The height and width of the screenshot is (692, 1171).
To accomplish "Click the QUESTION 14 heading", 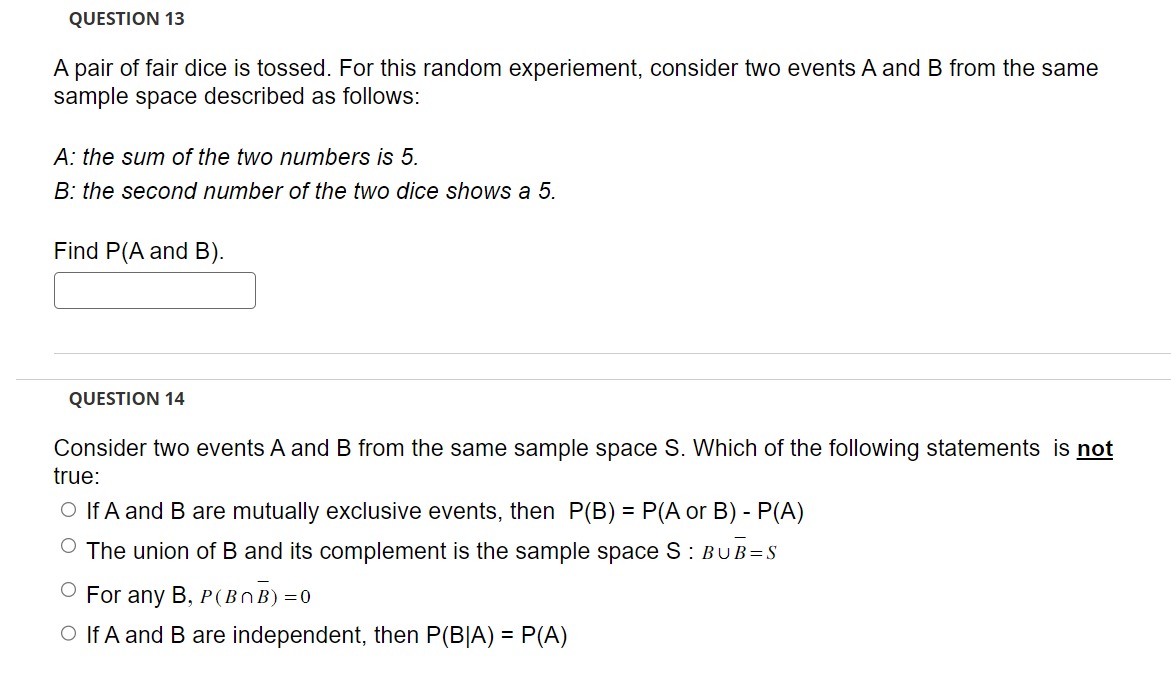I will [126, 398].
